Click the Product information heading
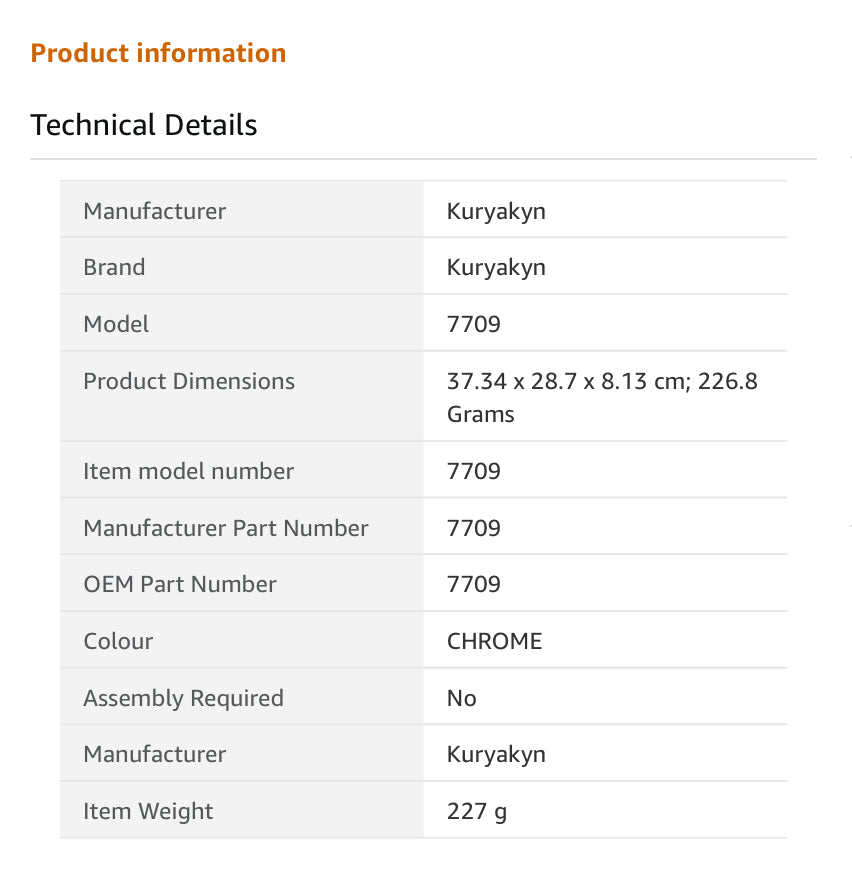This screenshot has height=882, width=852. pos(158,53)
